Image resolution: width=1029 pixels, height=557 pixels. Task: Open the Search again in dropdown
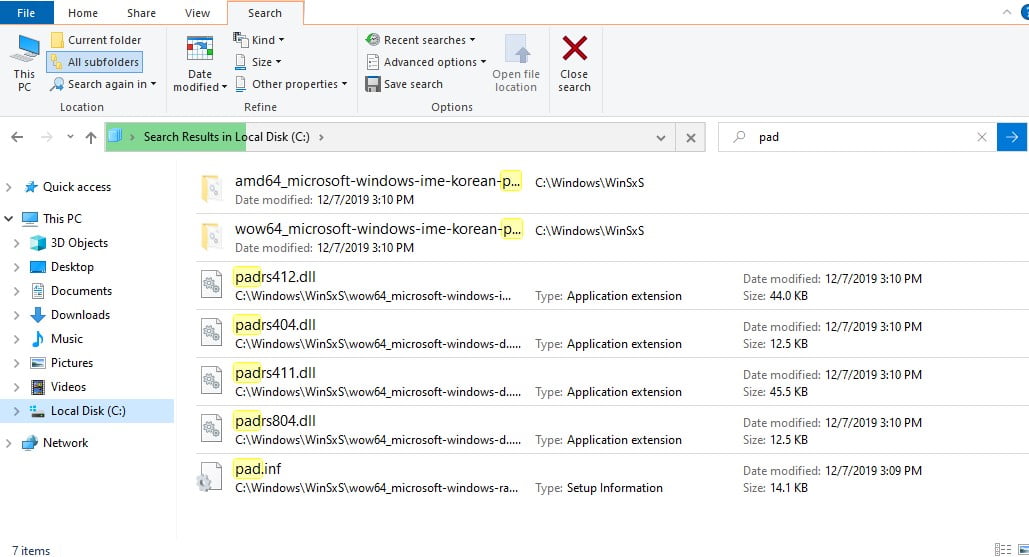(104, 84)
